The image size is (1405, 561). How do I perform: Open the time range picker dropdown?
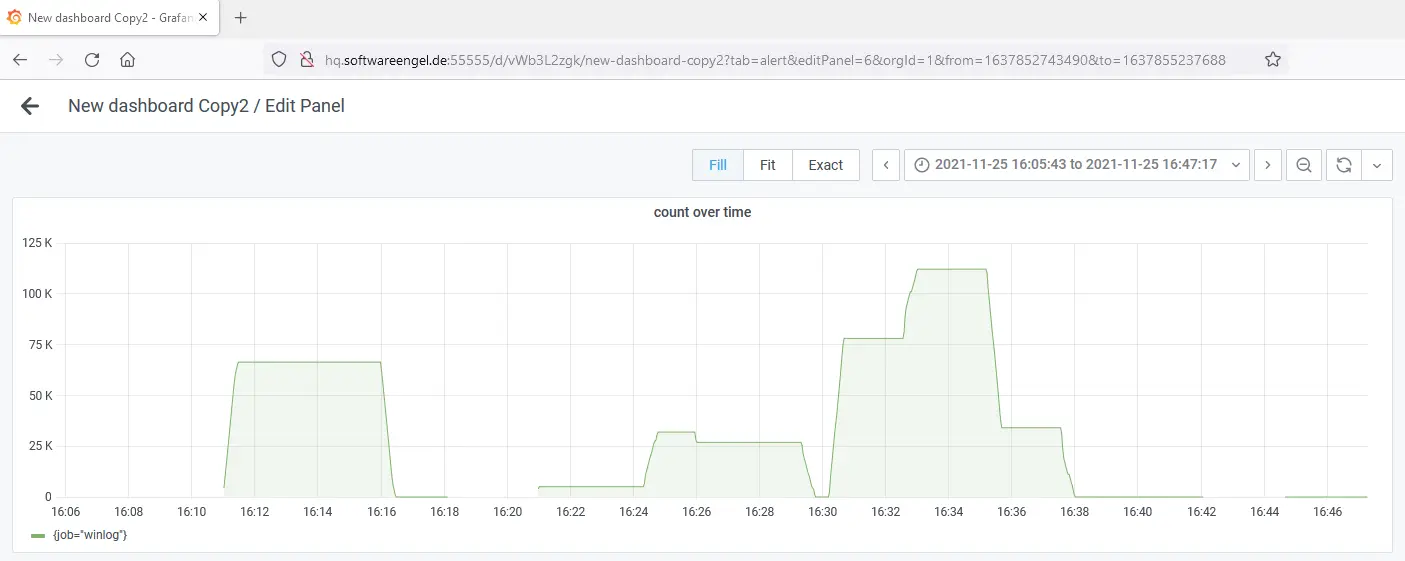coord(1076,165)
